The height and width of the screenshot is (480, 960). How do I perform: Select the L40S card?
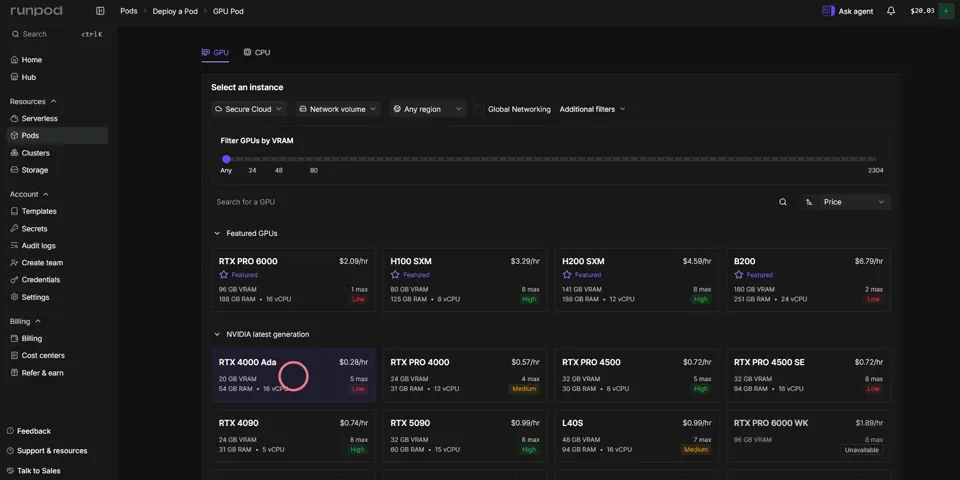(x=637, y=436)
